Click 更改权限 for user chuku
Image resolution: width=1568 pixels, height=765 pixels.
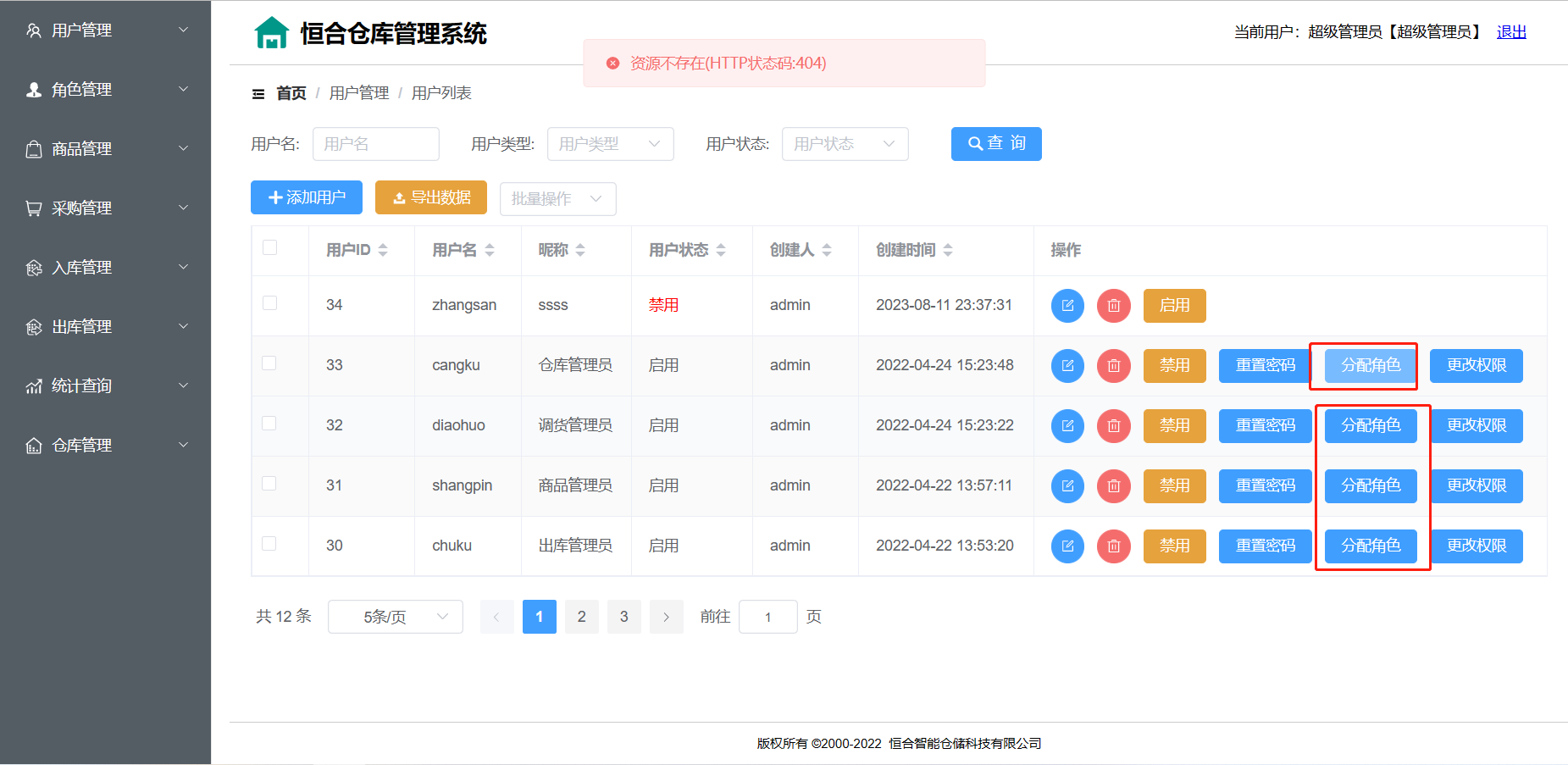coord(1477,546)
